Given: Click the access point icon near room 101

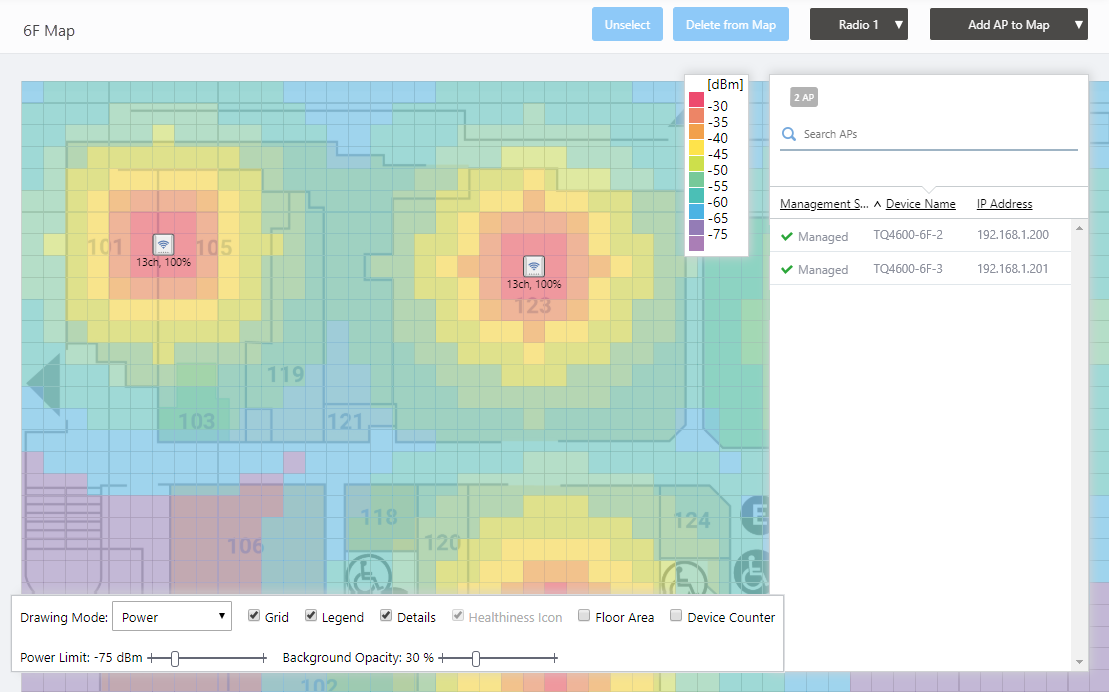Looking at the screenshot, I should click(x=163, y=244).
